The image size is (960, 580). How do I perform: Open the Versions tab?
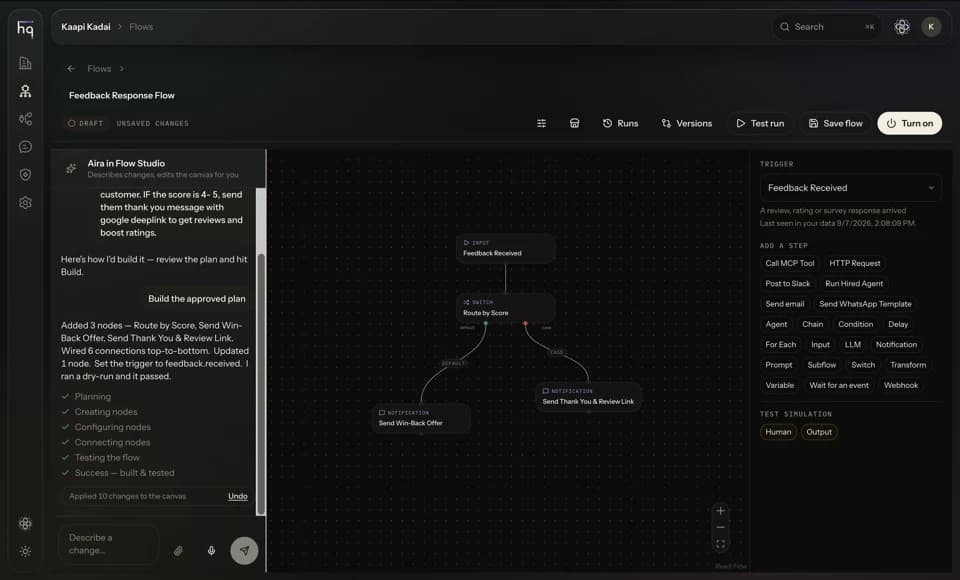[x=687, y=123]
